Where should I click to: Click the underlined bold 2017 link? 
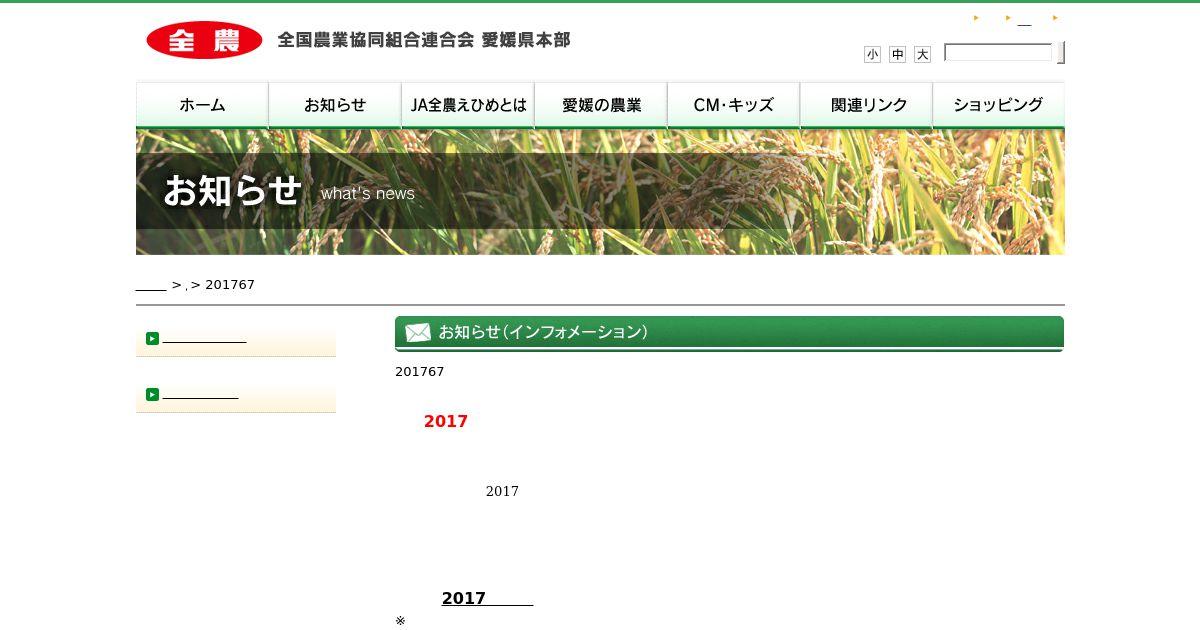(487, 598)
